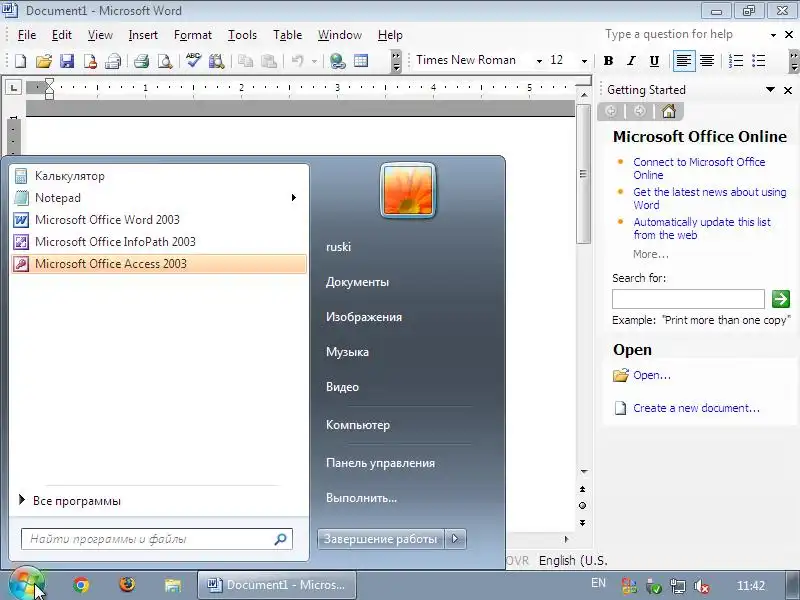This screenshot has width=800, height=600.
Task: Click the Print toolbar icon
Action: 141,61
